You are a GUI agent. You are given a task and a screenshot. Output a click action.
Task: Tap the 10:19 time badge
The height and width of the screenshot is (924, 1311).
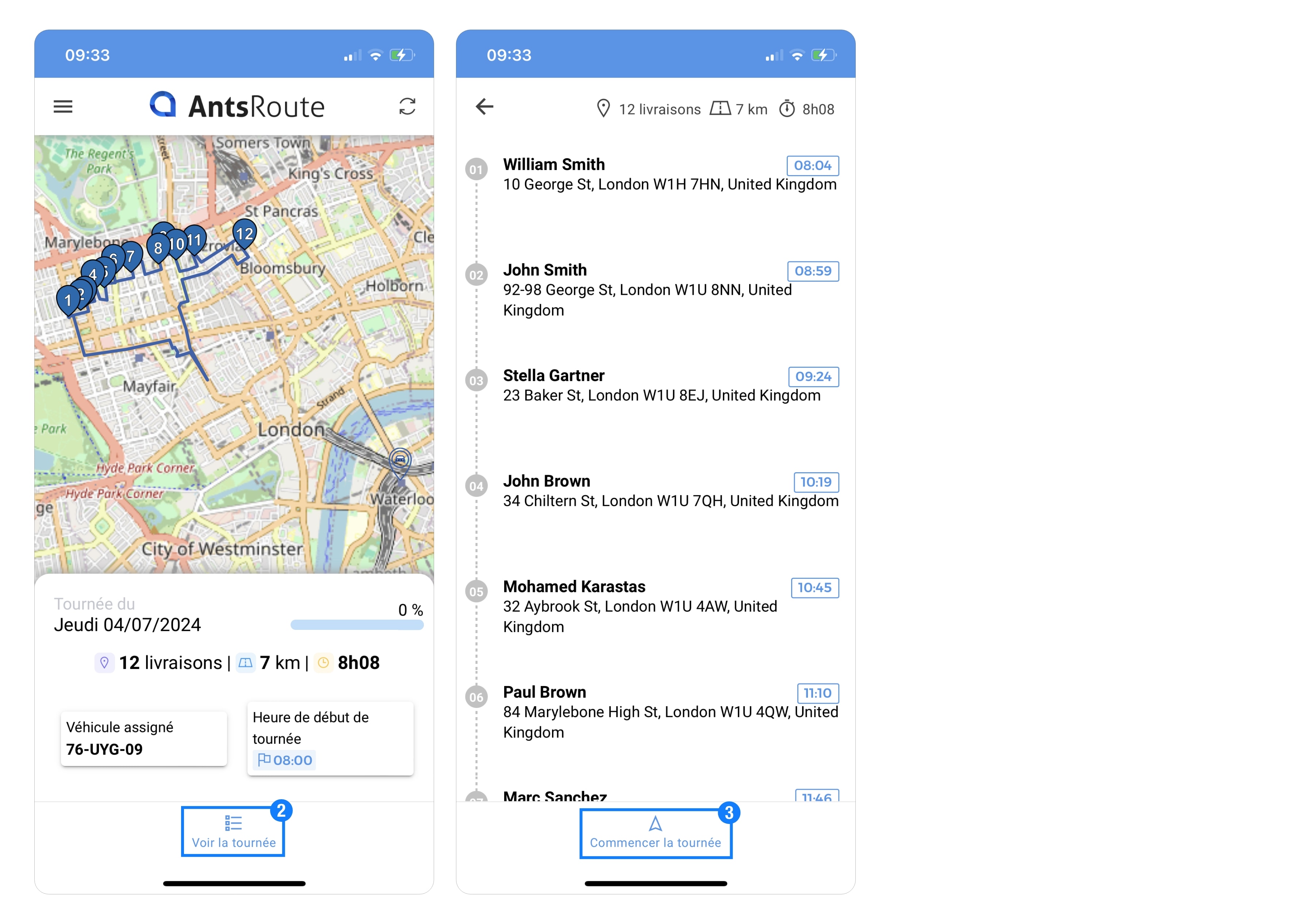point(816,482)
